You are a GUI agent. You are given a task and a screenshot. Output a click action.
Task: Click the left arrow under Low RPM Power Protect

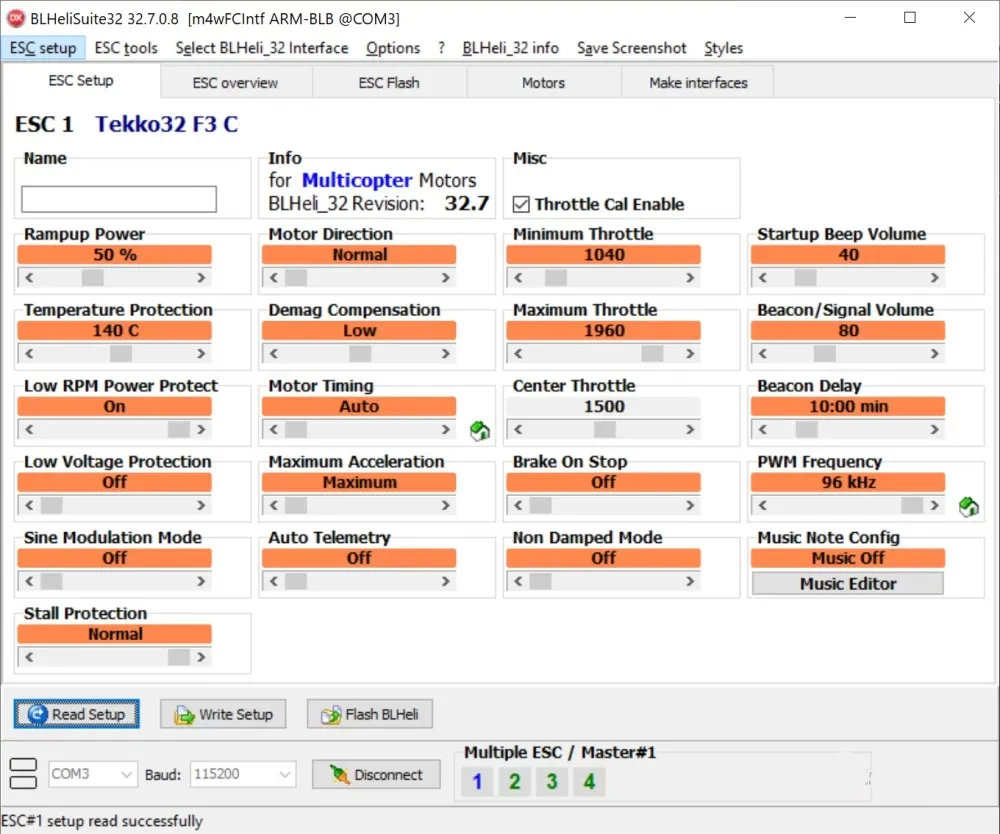click(29, 429)
